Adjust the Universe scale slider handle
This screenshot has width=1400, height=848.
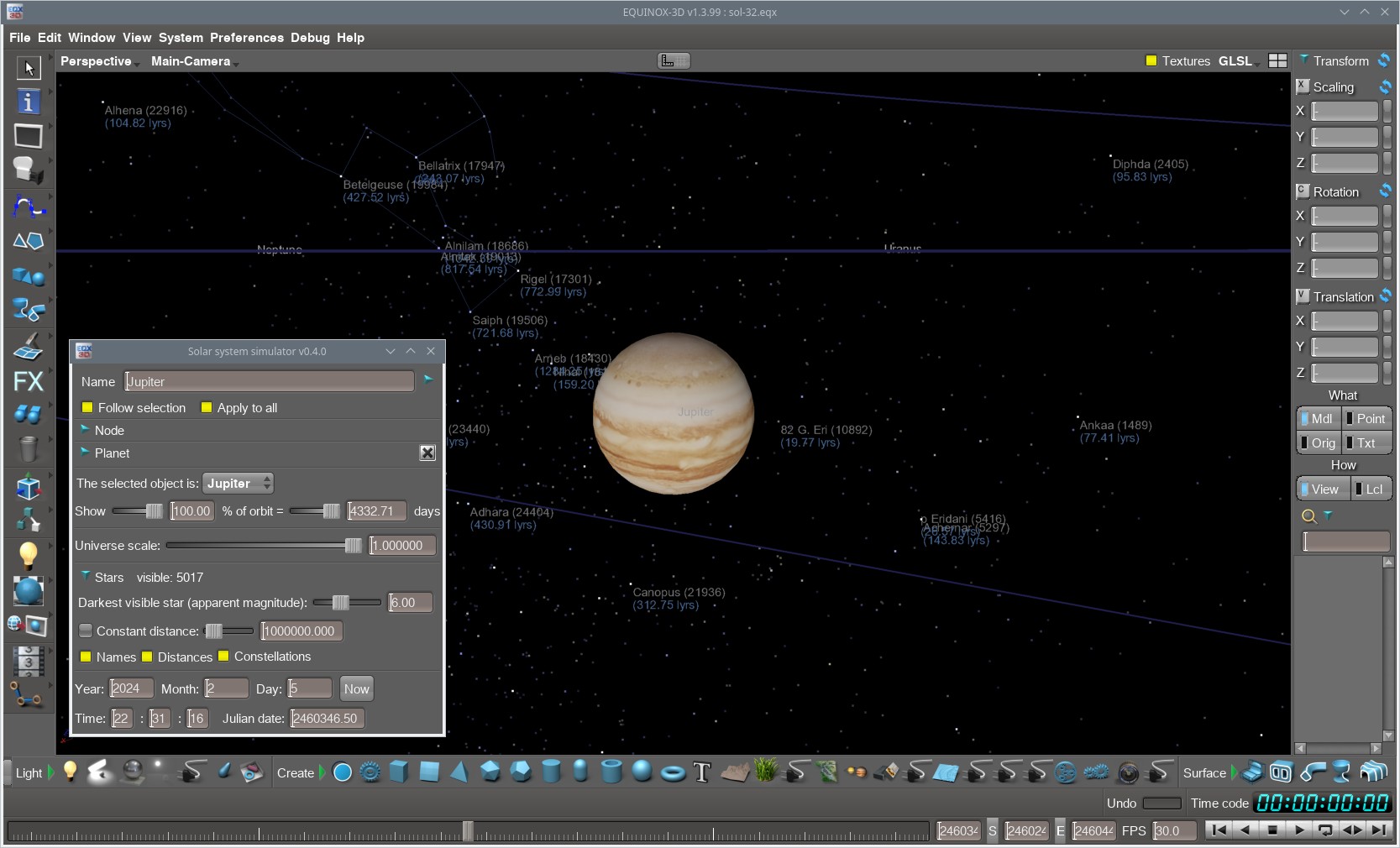coord(353,546)
